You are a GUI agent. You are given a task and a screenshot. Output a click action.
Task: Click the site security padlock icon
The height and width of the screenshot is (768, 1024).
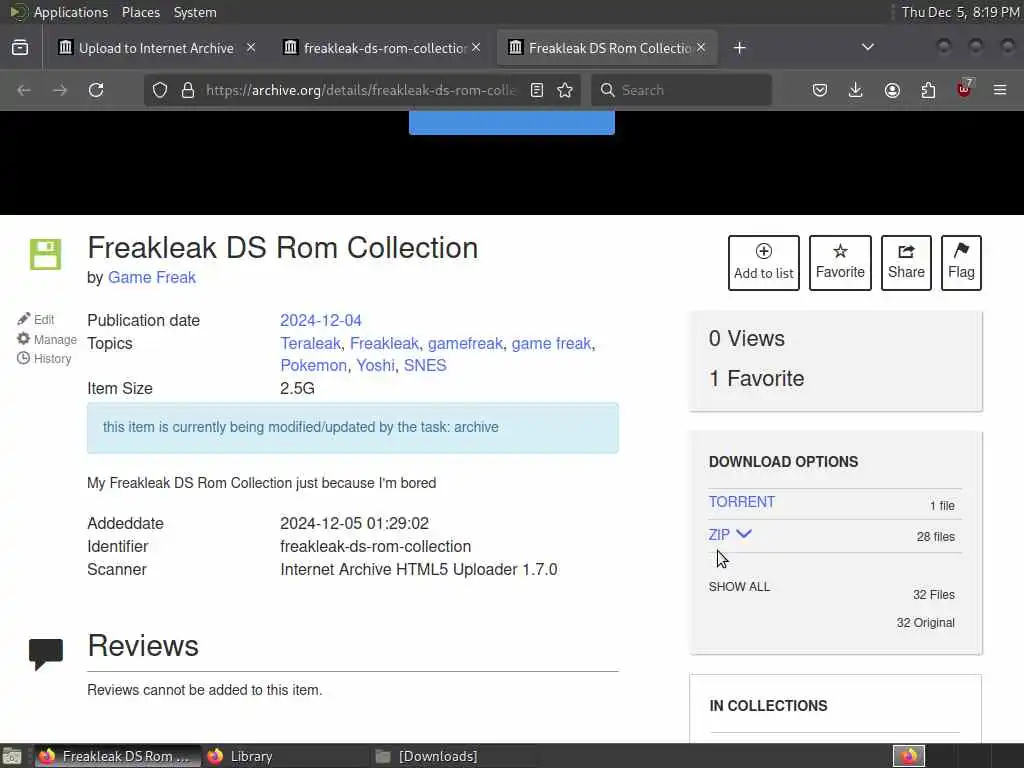(x=188, y=90)
